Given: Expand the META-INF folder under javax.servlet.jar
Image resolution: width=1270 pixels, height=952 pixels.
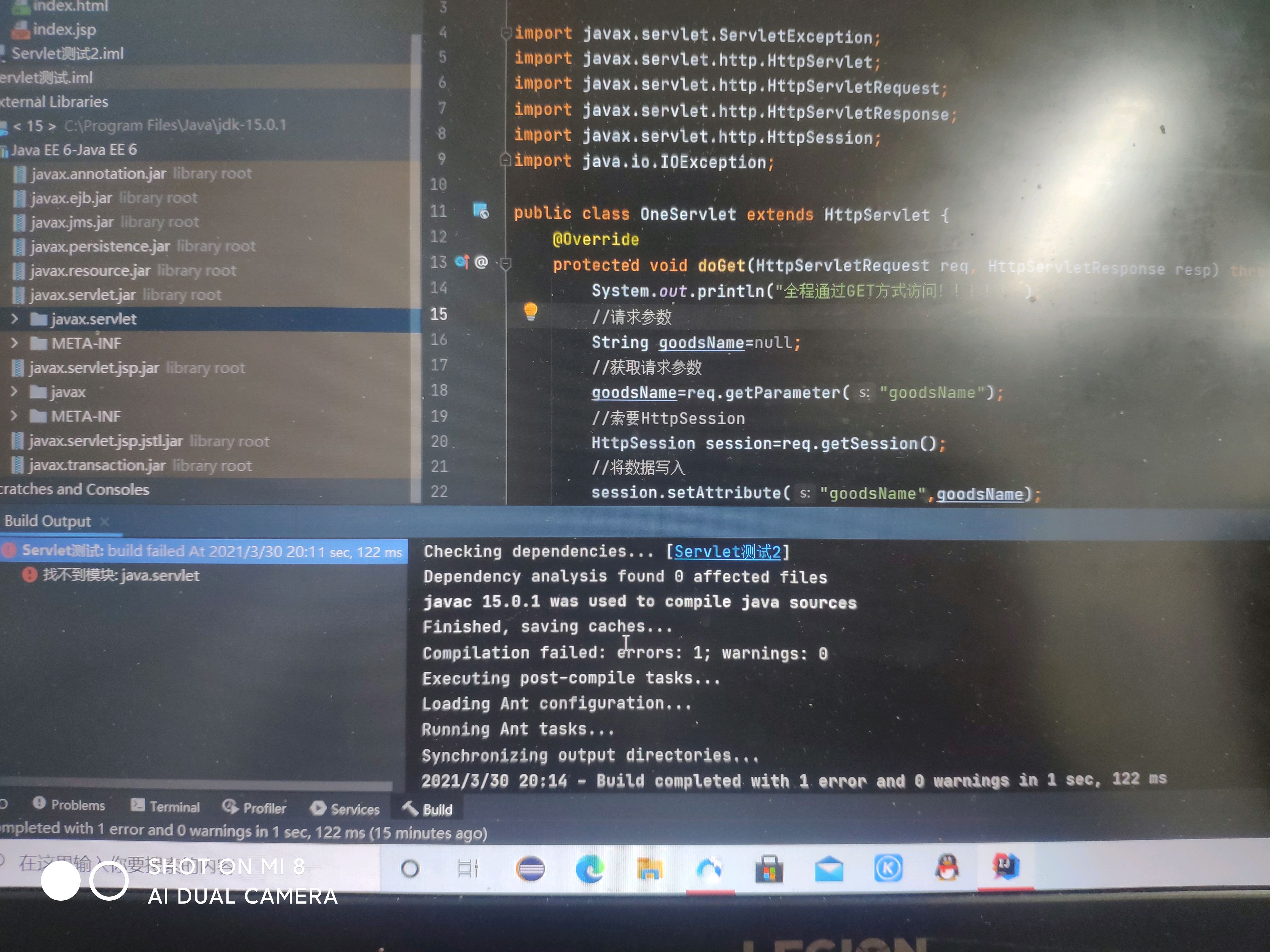Looking at the screenshot, I should (x=14, y=343).
